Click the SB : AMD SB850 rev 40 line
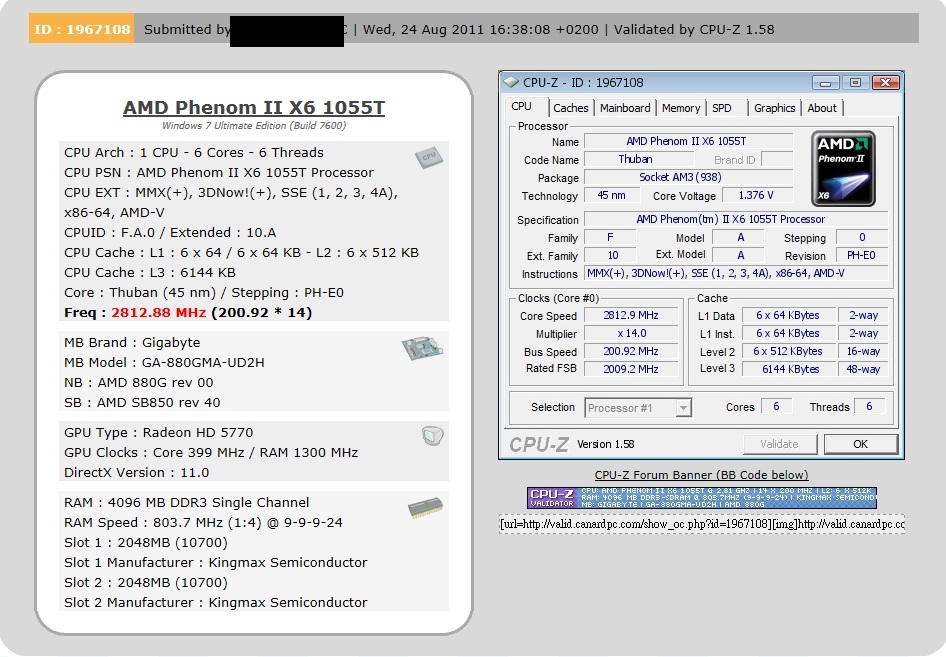The width and height of the screenshot is (946, 657). pos(142,402)
